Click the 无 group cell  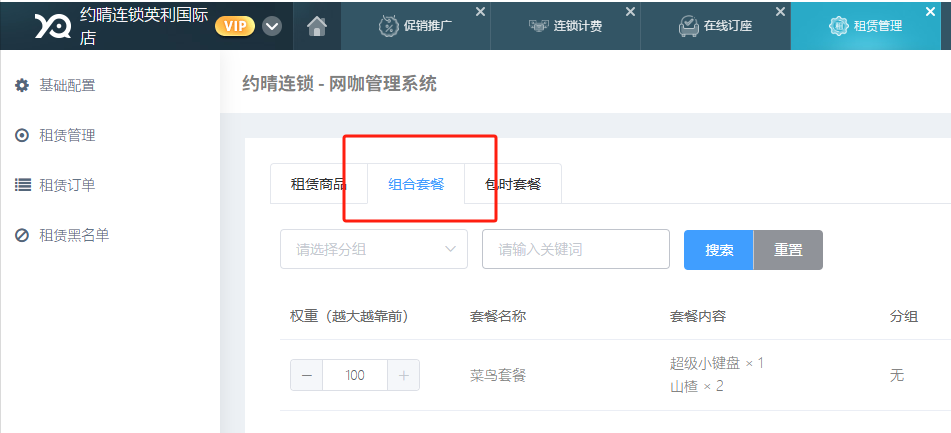(897, 375)
